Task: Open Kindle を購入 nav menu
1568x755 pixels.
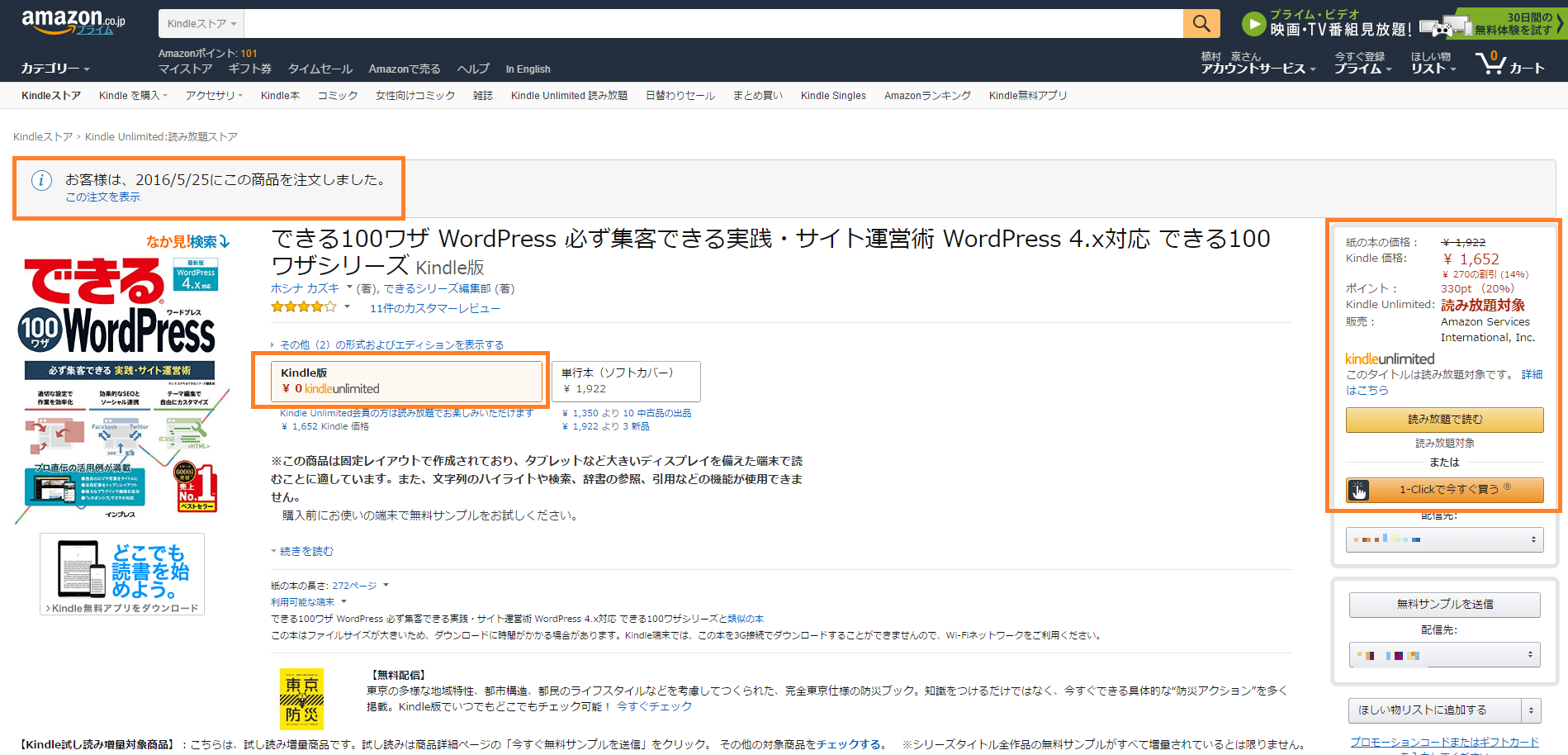Action: (x=133, y=96)
